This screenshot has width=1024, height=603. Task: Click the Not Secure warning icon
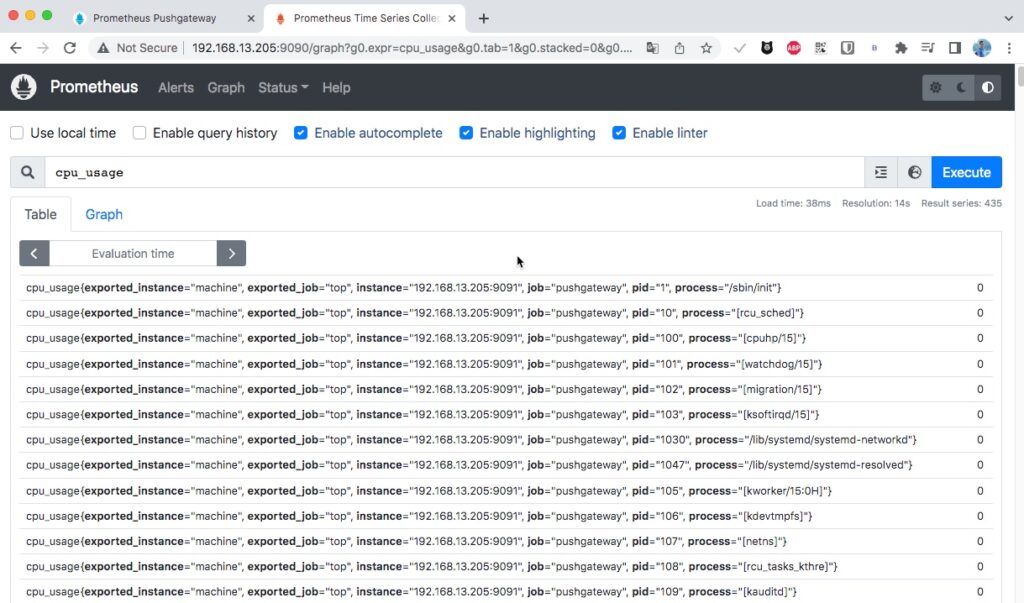(103, 48)
